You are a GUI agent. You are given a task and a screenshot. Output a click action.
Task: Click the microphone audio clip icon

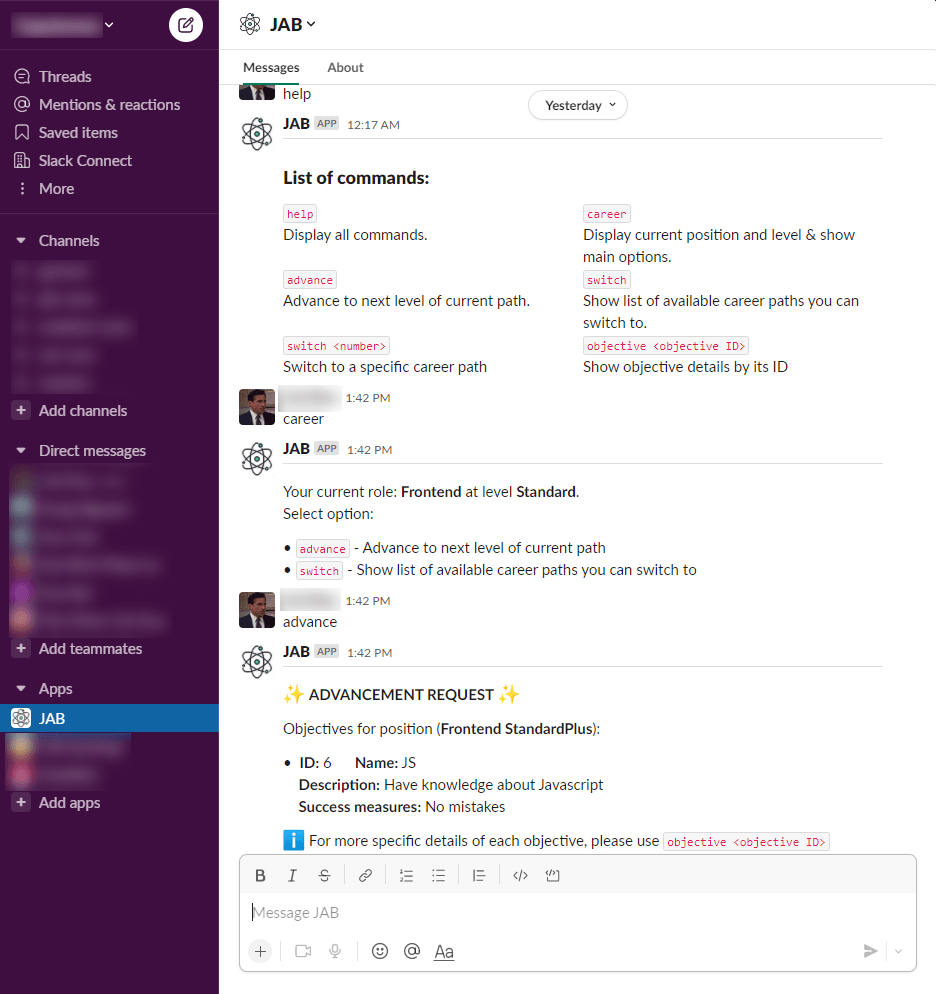[335, 951]
